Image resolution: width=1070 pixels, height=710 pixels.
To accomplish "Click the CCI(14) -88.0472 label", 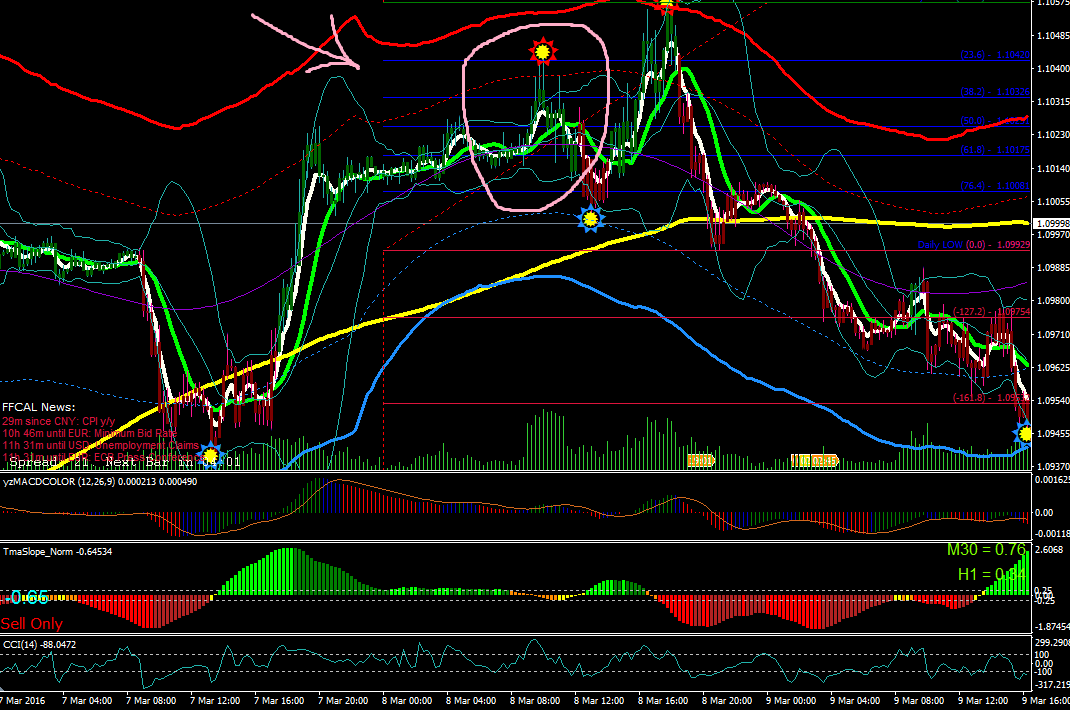I will [x=40, y=644].
